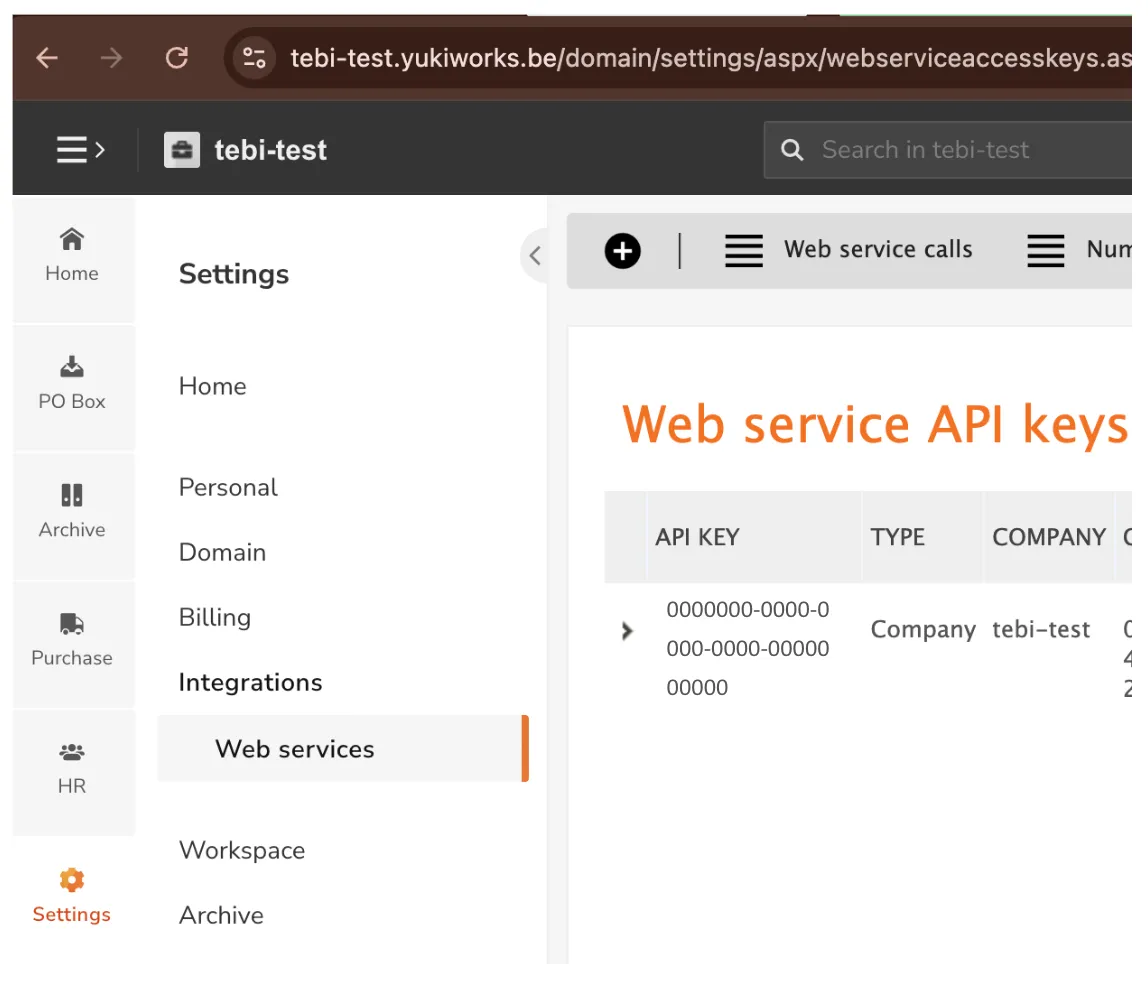Open the PO Box inbox
The image size is (1148, 1006).
pos(72,383)
